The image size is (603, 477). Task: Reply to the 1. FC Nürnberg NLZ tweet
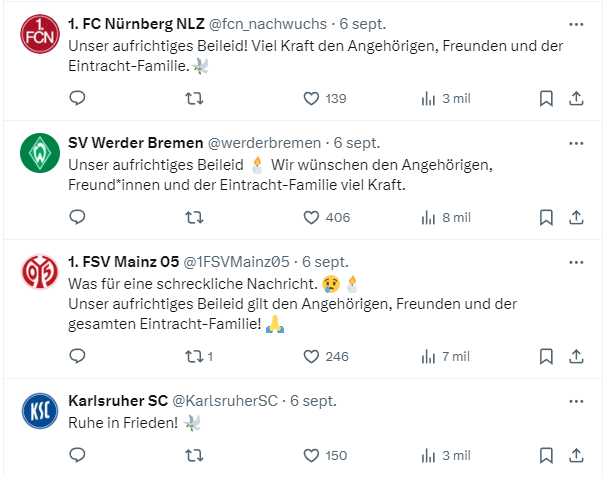tap(77, 98)
